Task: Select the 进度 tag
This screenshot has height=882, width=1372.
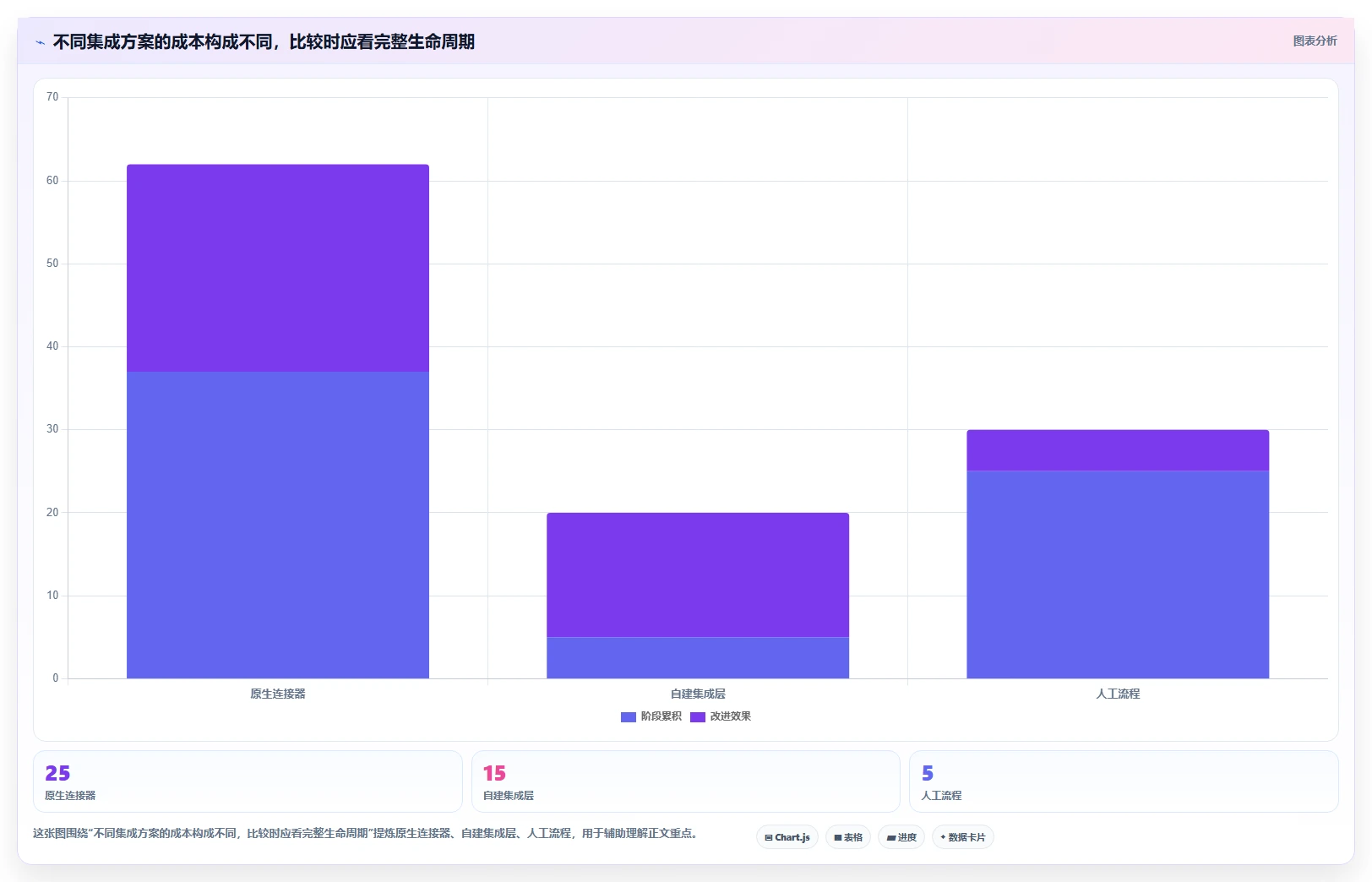Action: [901, 837]
